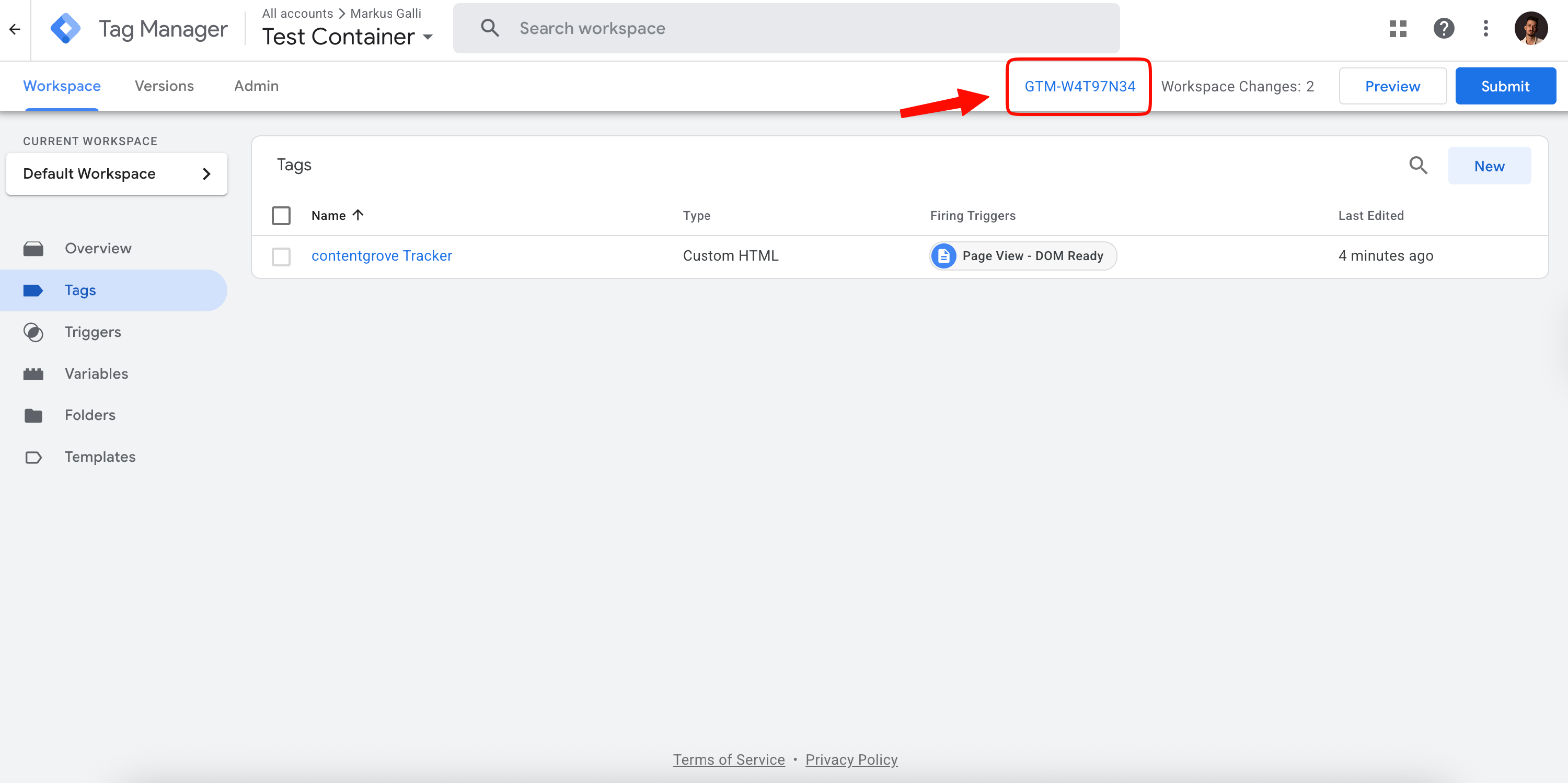
Task: Sort tags by Name column arrow
Action: 358,215
